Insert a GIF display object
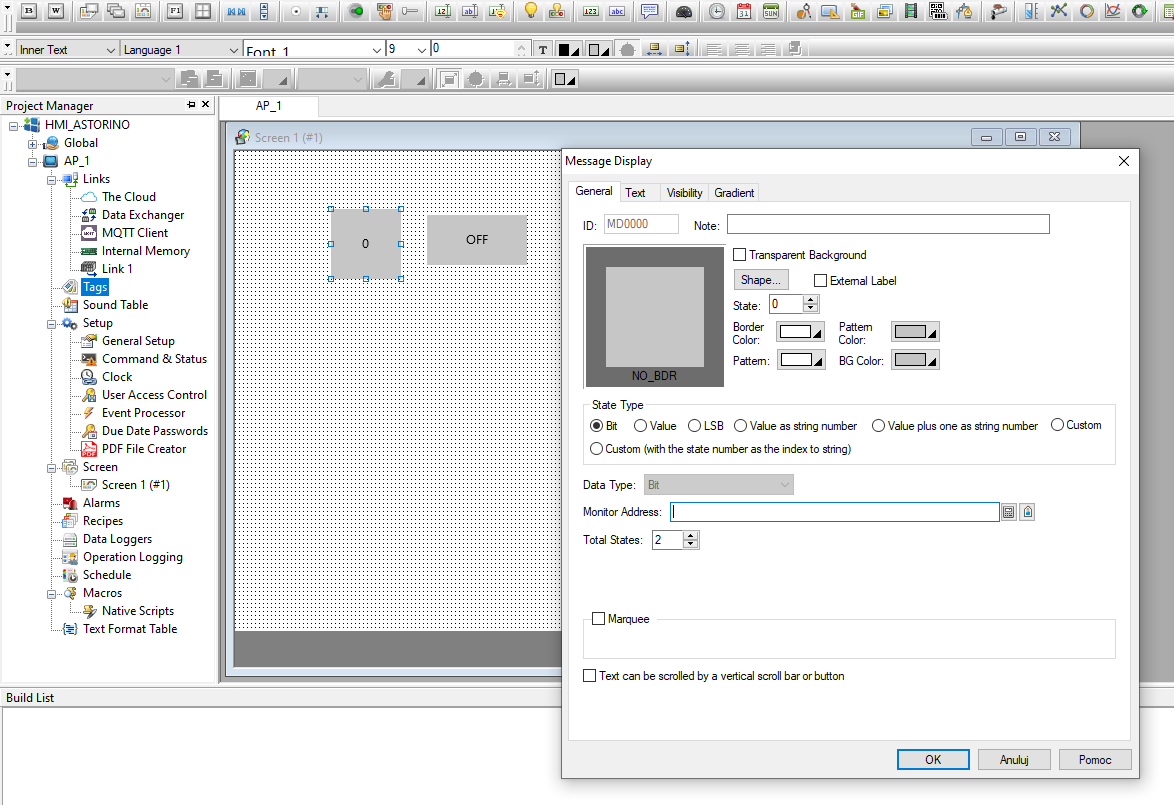Image resolution: width=1174 pixels, height=805 pixels. 857,11
